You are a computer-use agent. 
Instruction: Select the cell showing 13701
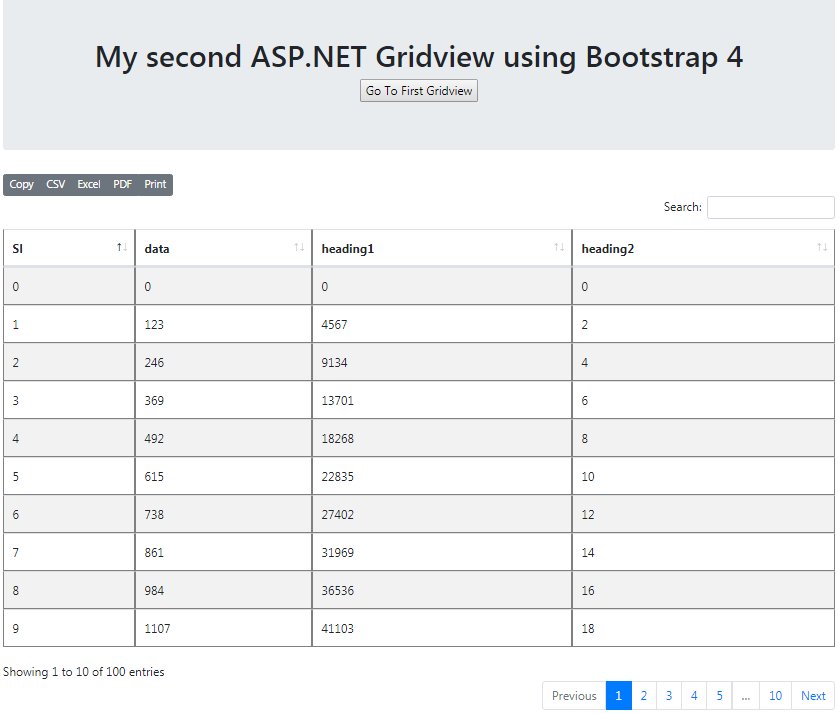[x=442, y=400]
